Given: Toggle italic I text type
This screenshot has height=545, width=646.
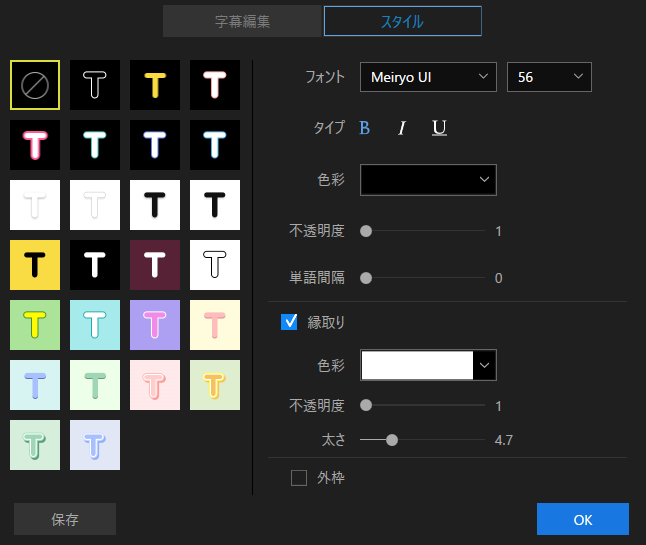Looking at the screenshot, I should pos(402,128).
